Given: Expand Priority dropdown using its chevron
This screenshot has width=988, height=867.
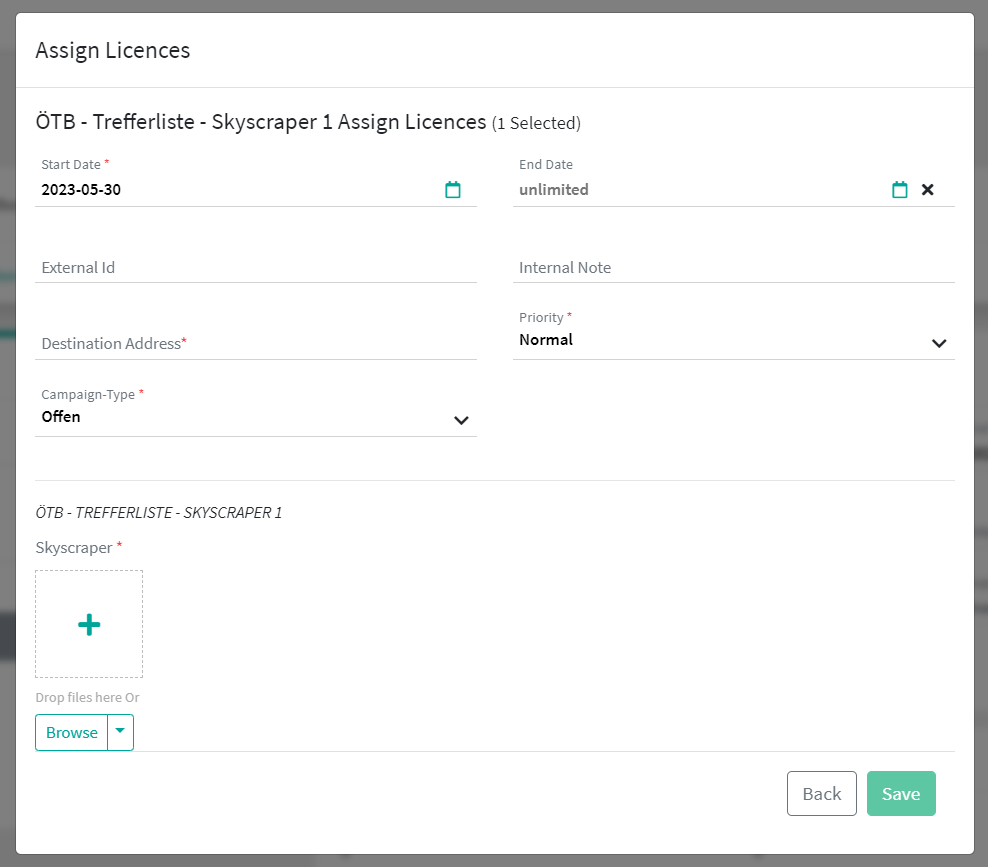Looking at the screenshot, I should click(939, 343).
